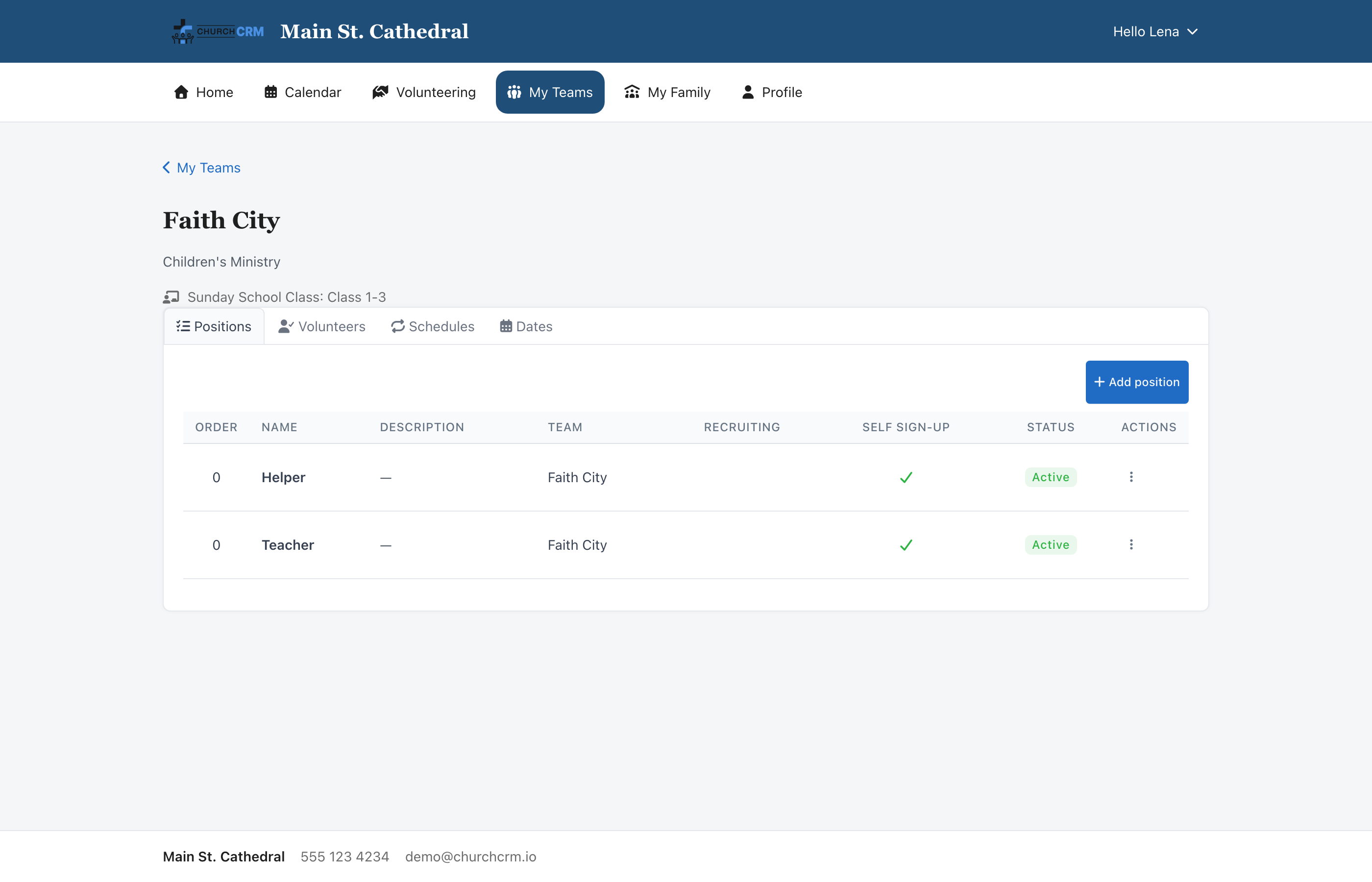
Task: Click the TEAM column header
Action: click(x=564, y=427)
